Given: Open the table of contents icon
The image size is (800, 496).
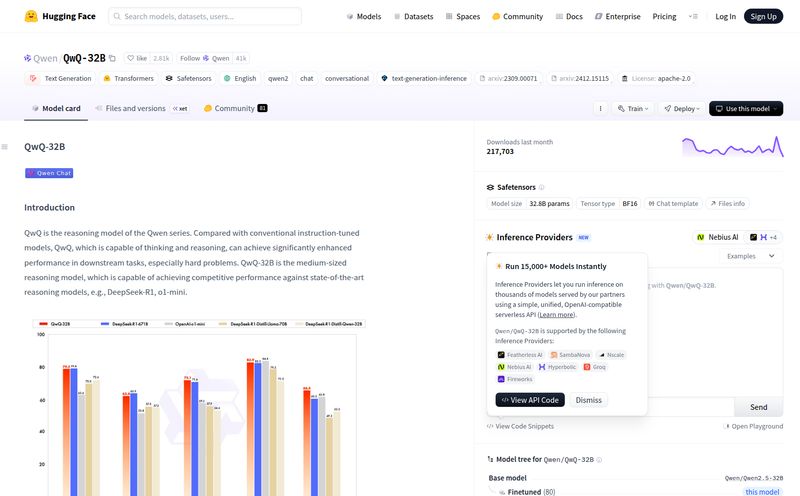Looking at the screenshot, I should tap(5, 147).
